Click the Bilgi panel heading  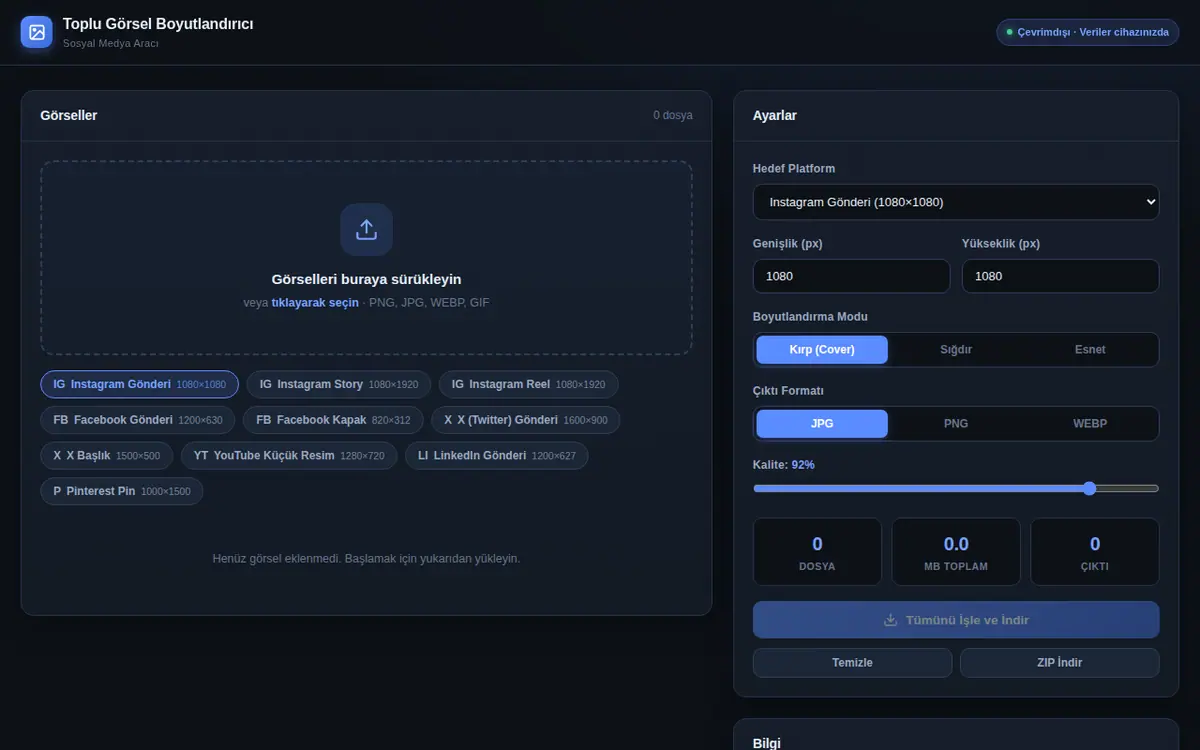[767, 744]
